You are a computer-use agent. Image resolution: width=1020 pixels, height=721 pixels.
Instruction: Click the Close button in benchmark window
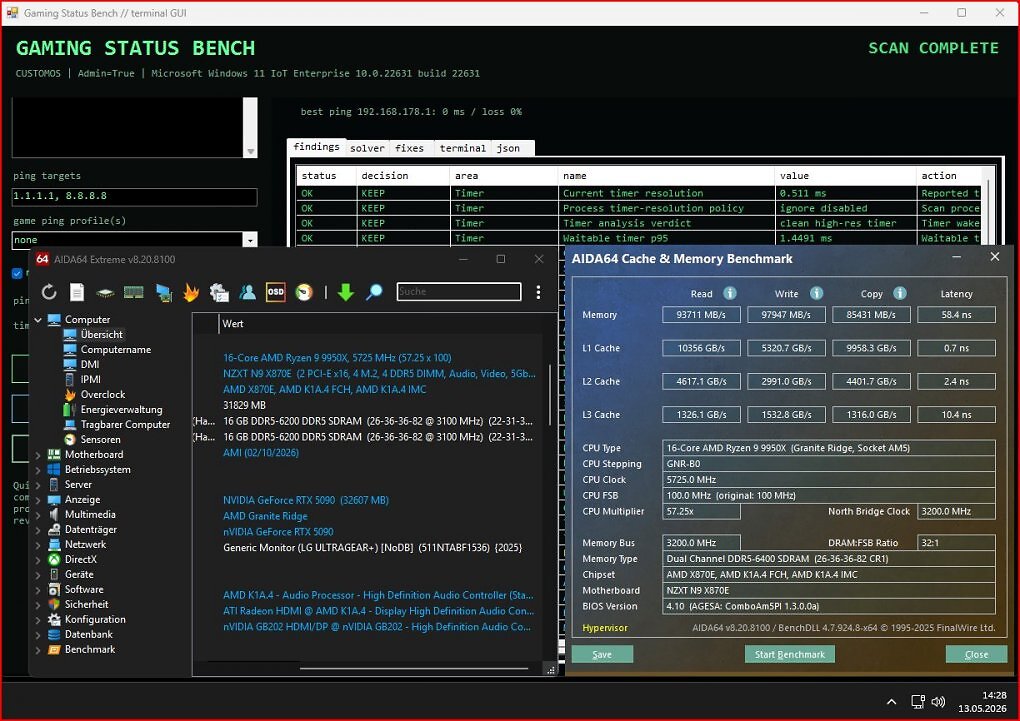click(x=976, y=654)
